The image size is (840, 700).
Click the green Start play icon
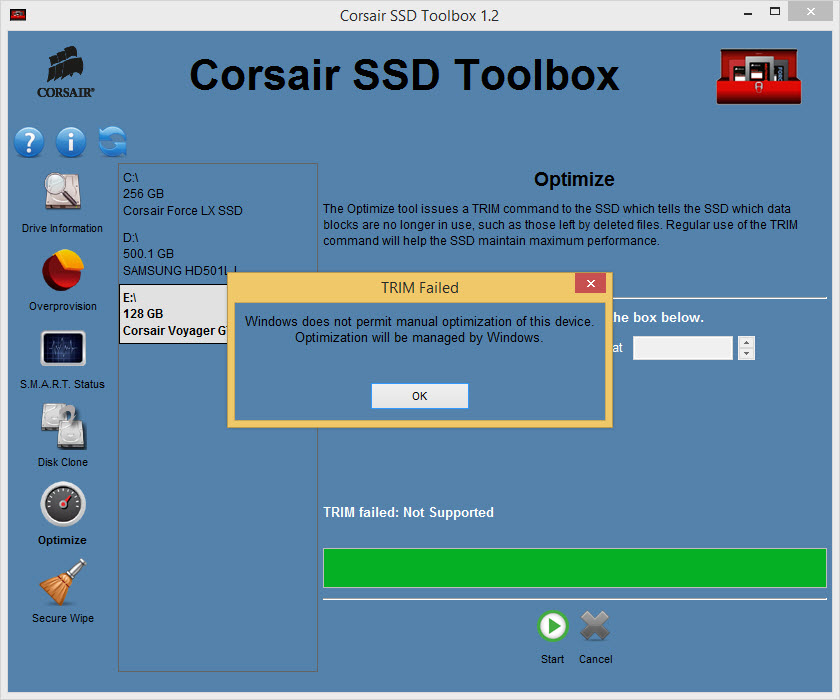552,626
